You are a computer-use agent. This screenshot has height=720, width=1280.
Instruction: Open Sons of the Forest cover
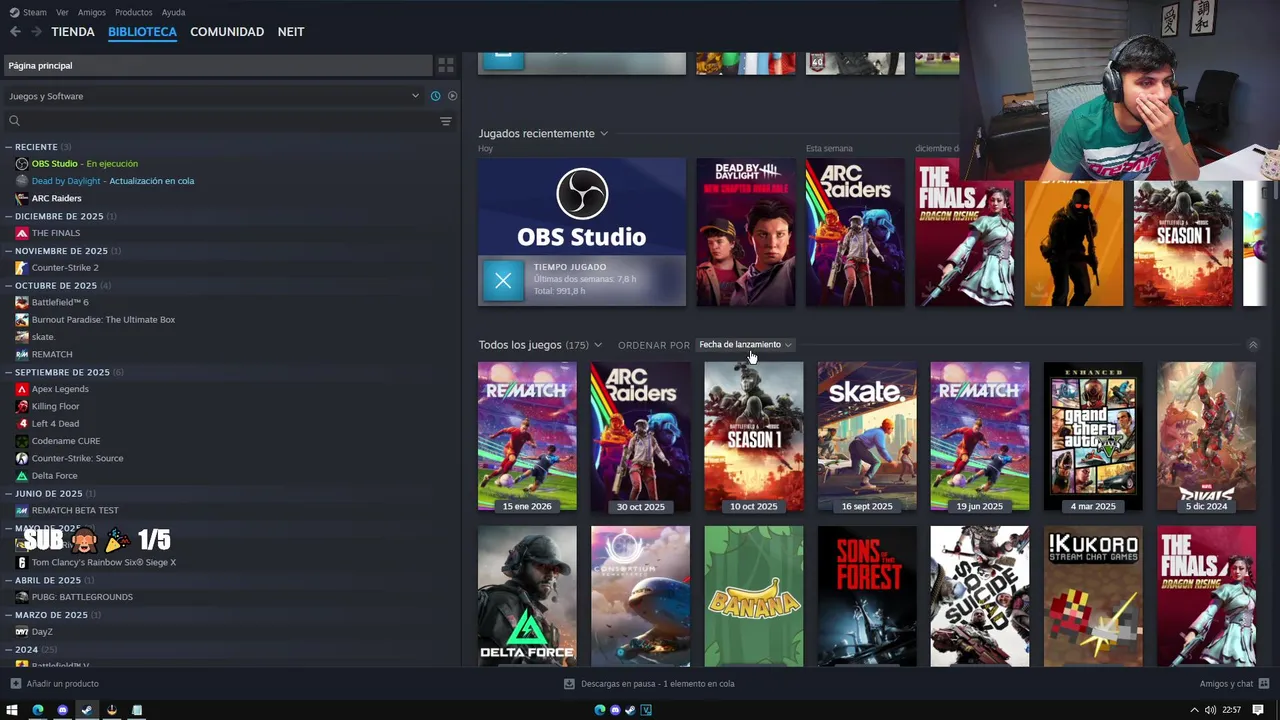click(x=867, y=596)
